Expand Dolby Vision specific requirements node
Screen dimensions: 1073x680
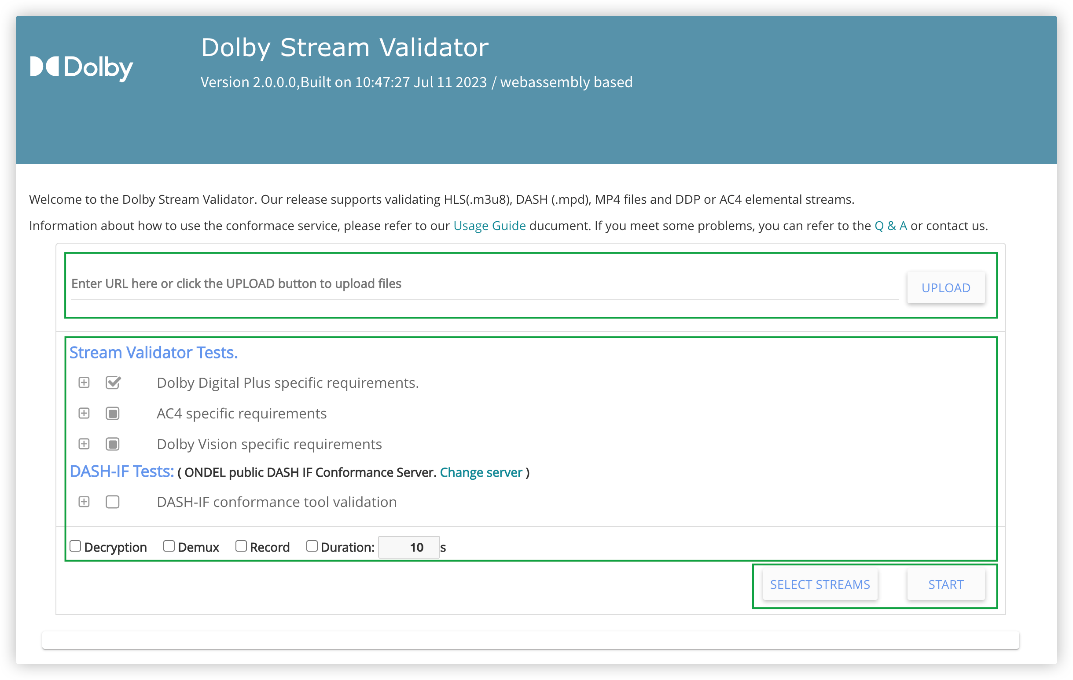point(84,444)
